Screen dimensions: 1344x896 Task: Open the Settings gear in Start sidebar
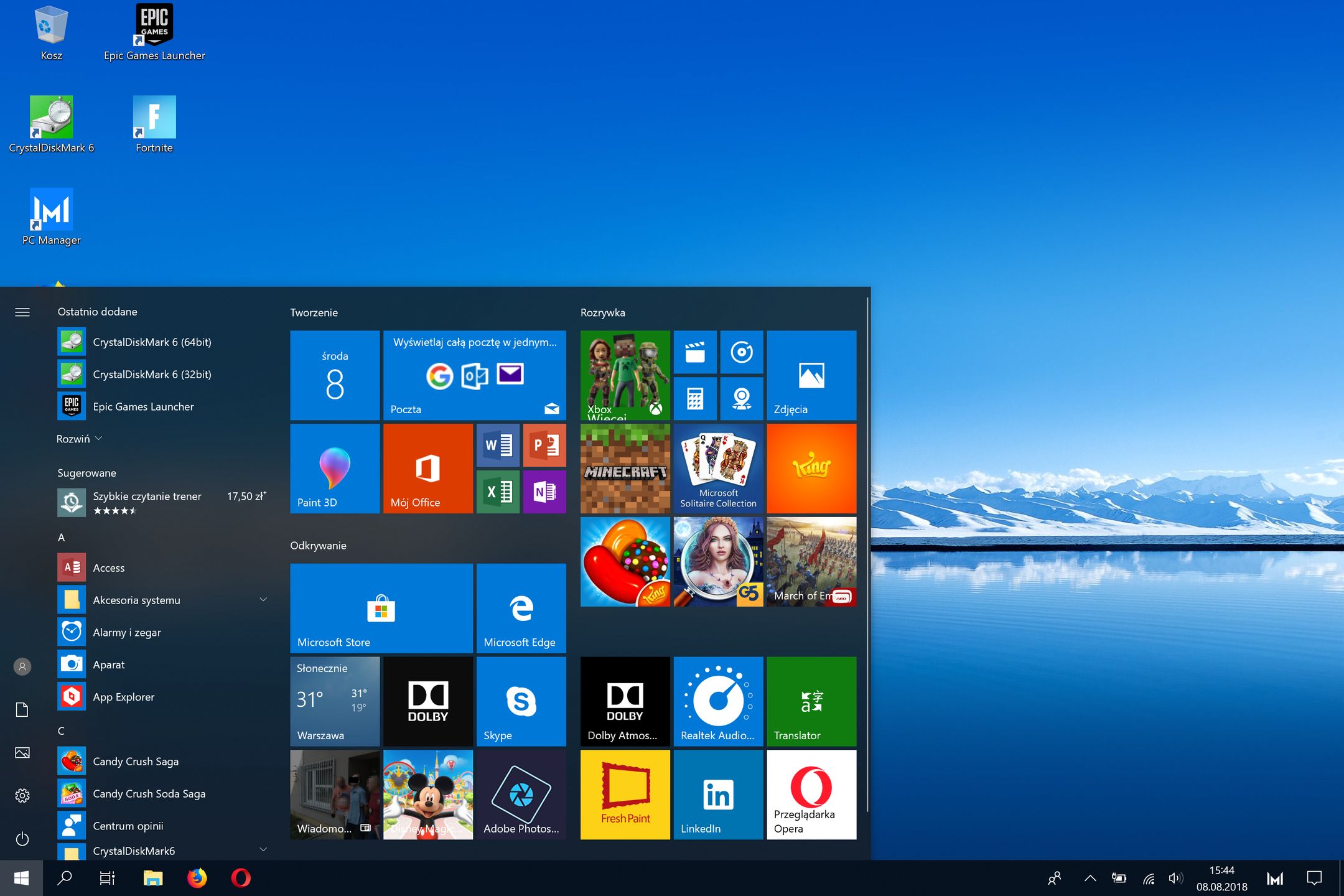click(x=22, y=796)
